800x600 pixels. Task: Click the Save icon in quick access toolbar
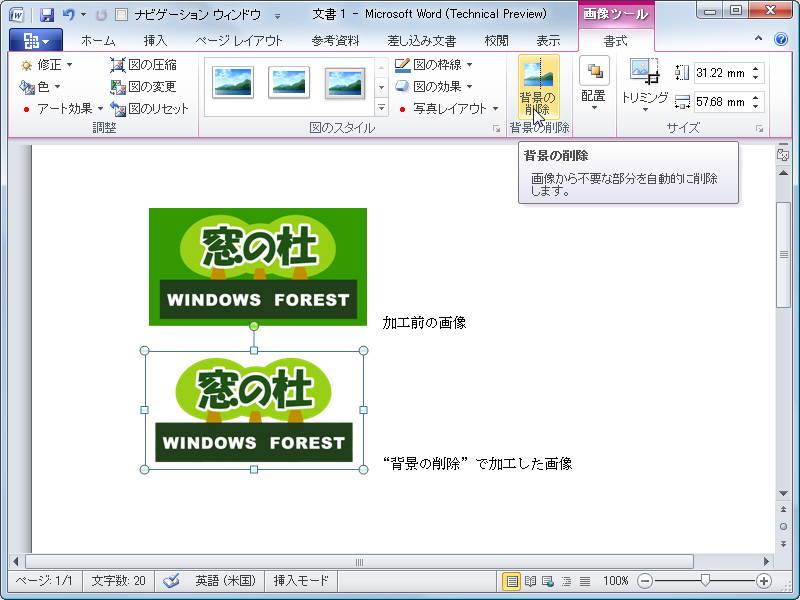point(46,15)
